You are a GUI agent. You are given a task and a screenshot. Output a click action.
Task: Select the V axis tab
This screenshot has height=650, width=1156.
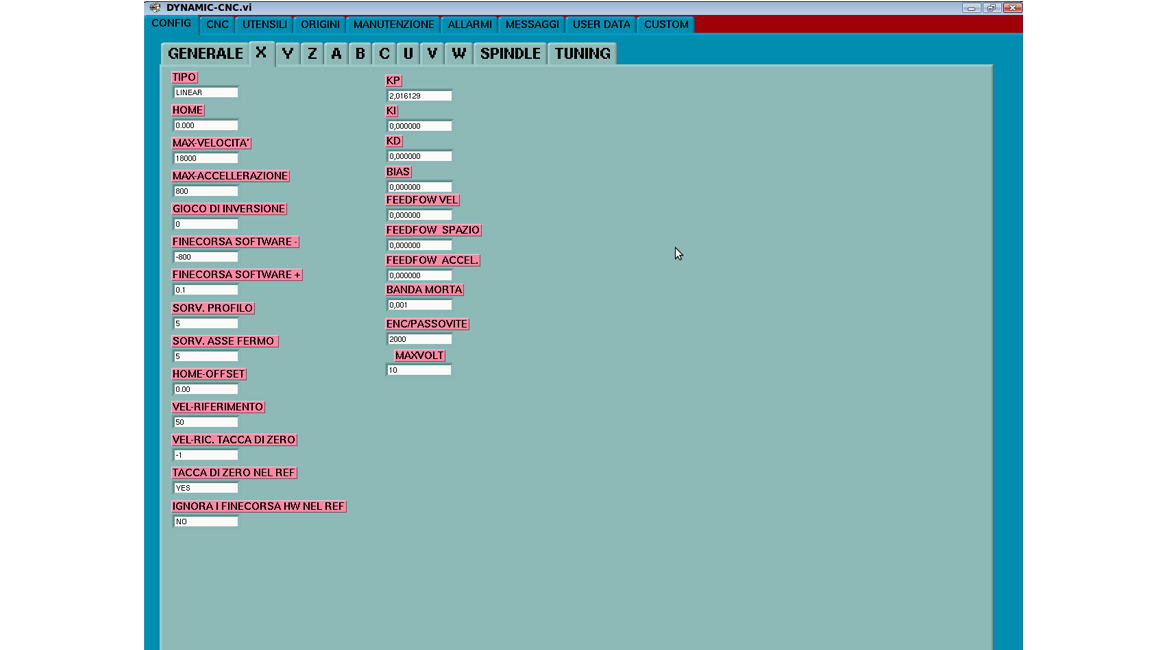[x=432, y=54]
